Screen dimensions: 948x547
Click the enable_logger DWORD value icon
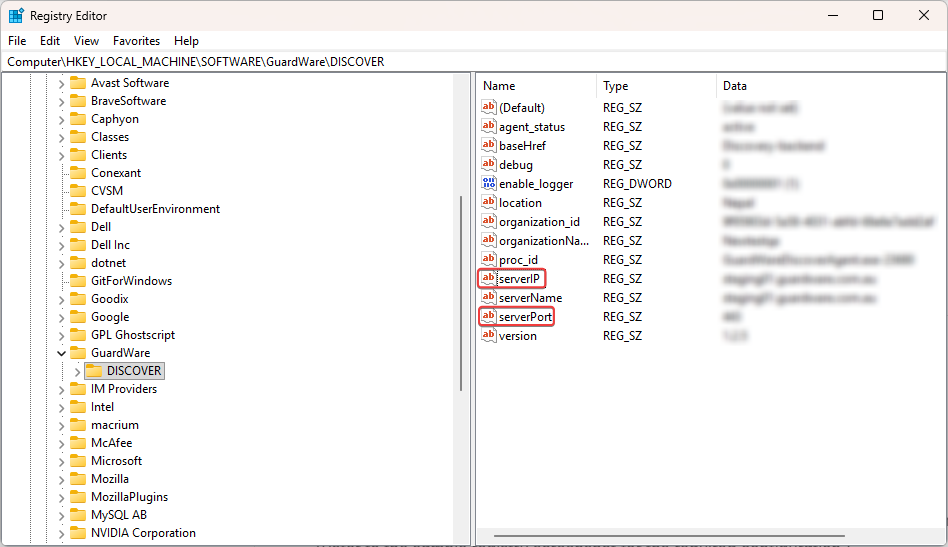coord(489,184)
